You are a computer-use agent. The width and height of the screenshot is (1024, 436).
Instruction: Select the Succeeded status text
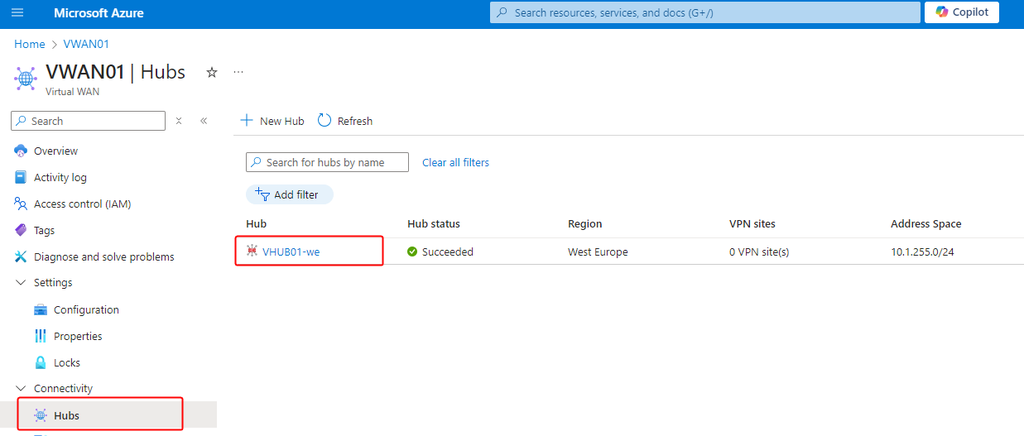pos(447,252)
